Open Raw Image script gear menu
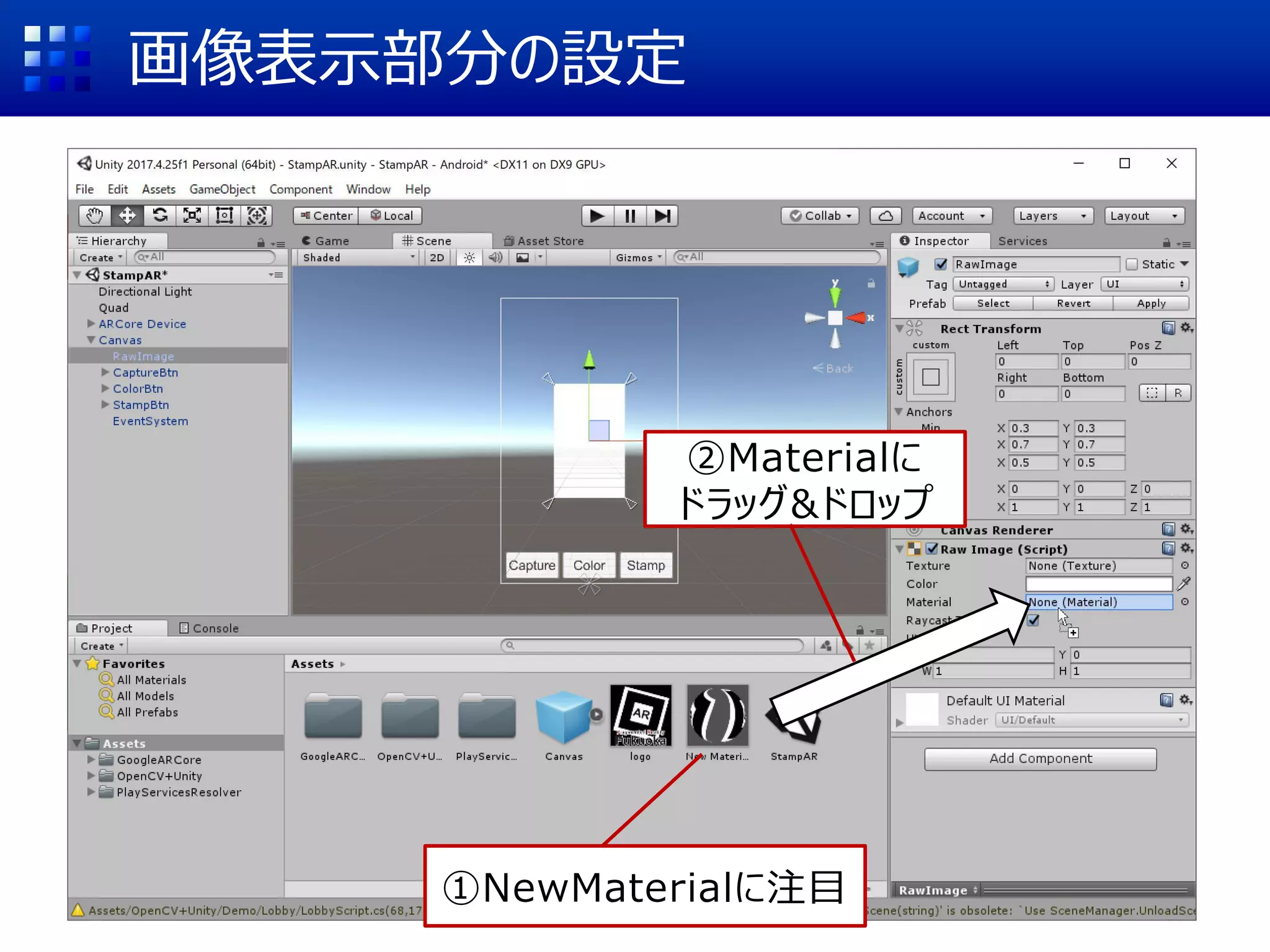 pos(1186,549)
